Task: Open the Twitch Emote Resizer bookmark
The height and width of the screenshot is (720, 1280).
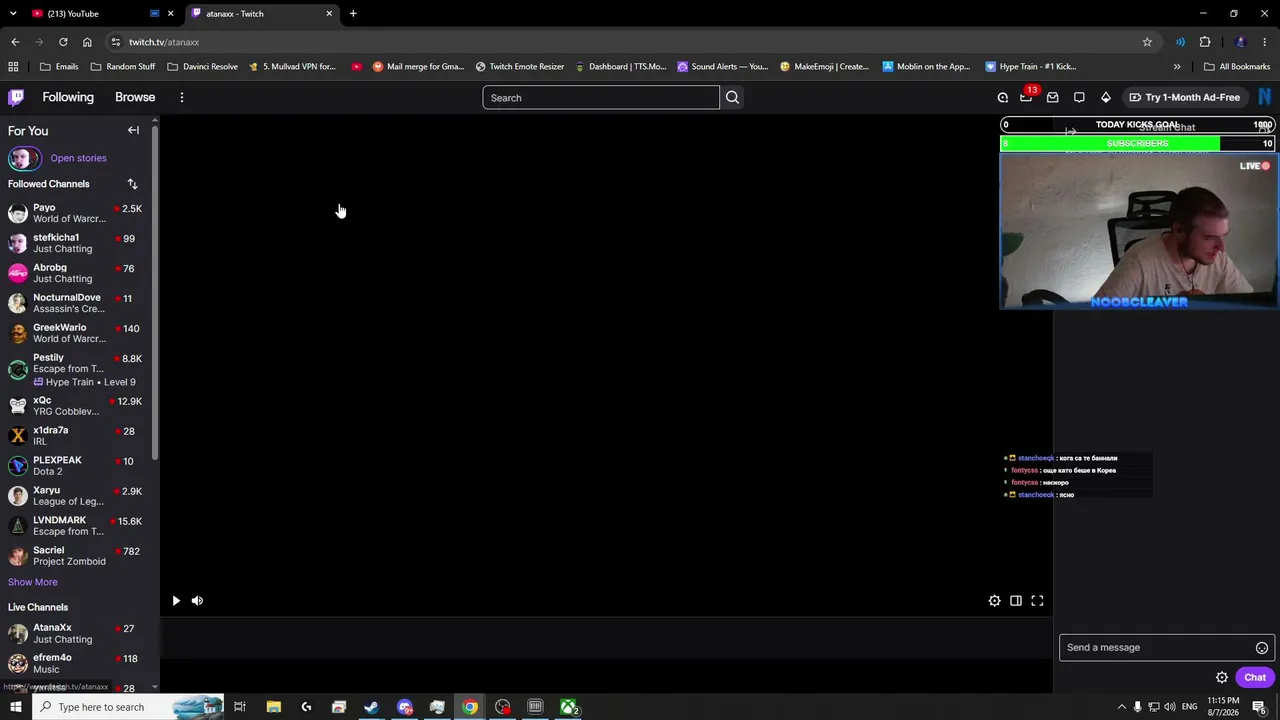Action: [520, 67]
